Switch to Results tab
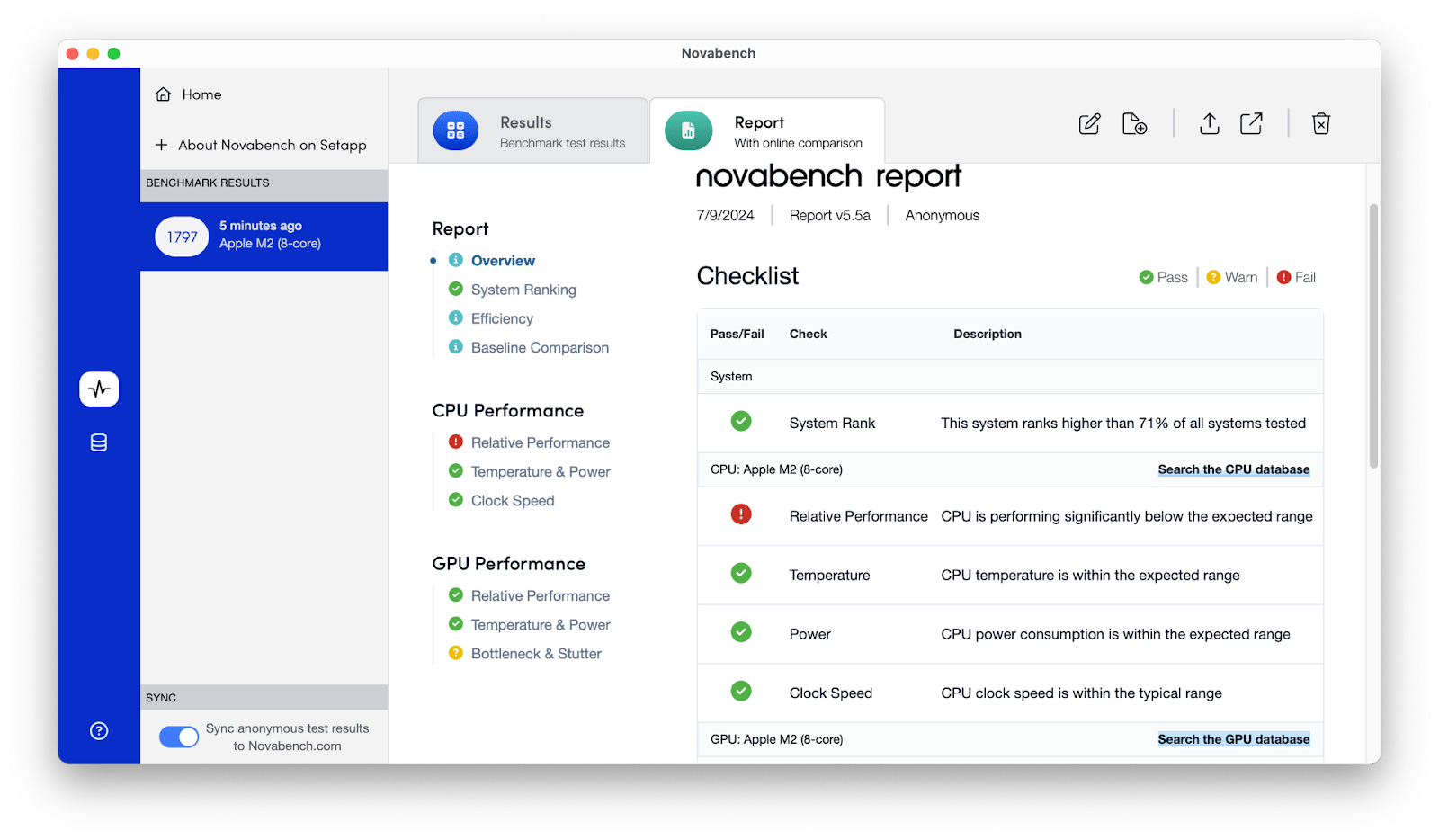This screenshot has width=1439, height=840. coord(532,131)
